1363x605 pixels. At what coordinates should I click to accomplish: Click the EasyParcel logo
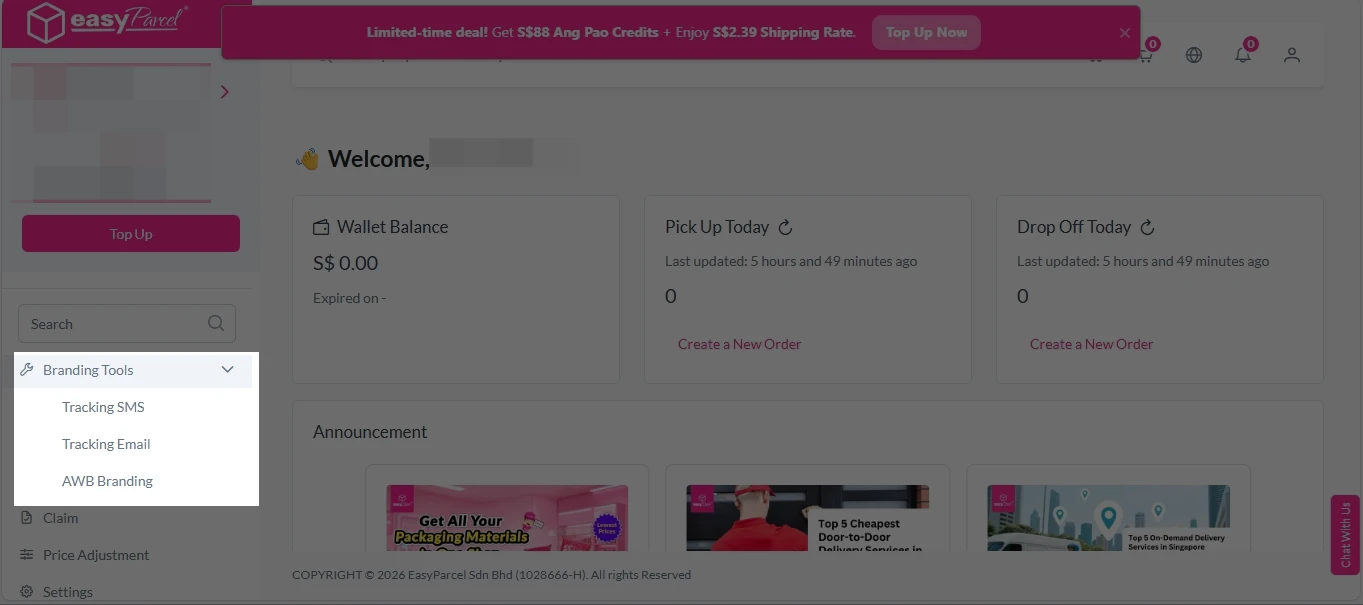[x=95, y=23]
